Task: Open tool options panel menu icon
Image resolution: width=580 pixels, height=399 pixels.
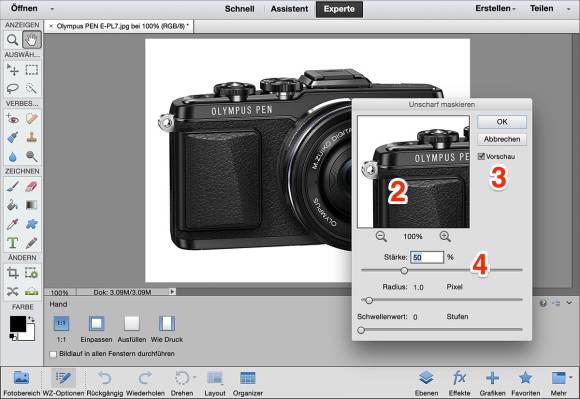Action: [556, 303]
